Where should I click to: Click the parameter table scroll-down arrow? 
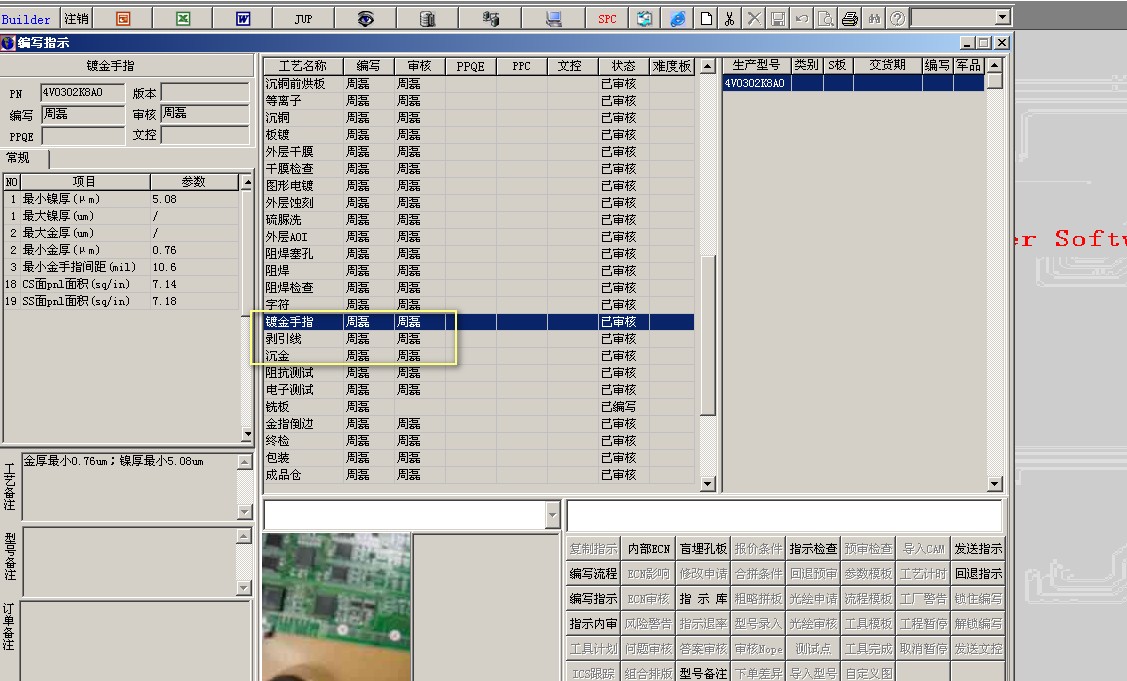tap(247, 434)
